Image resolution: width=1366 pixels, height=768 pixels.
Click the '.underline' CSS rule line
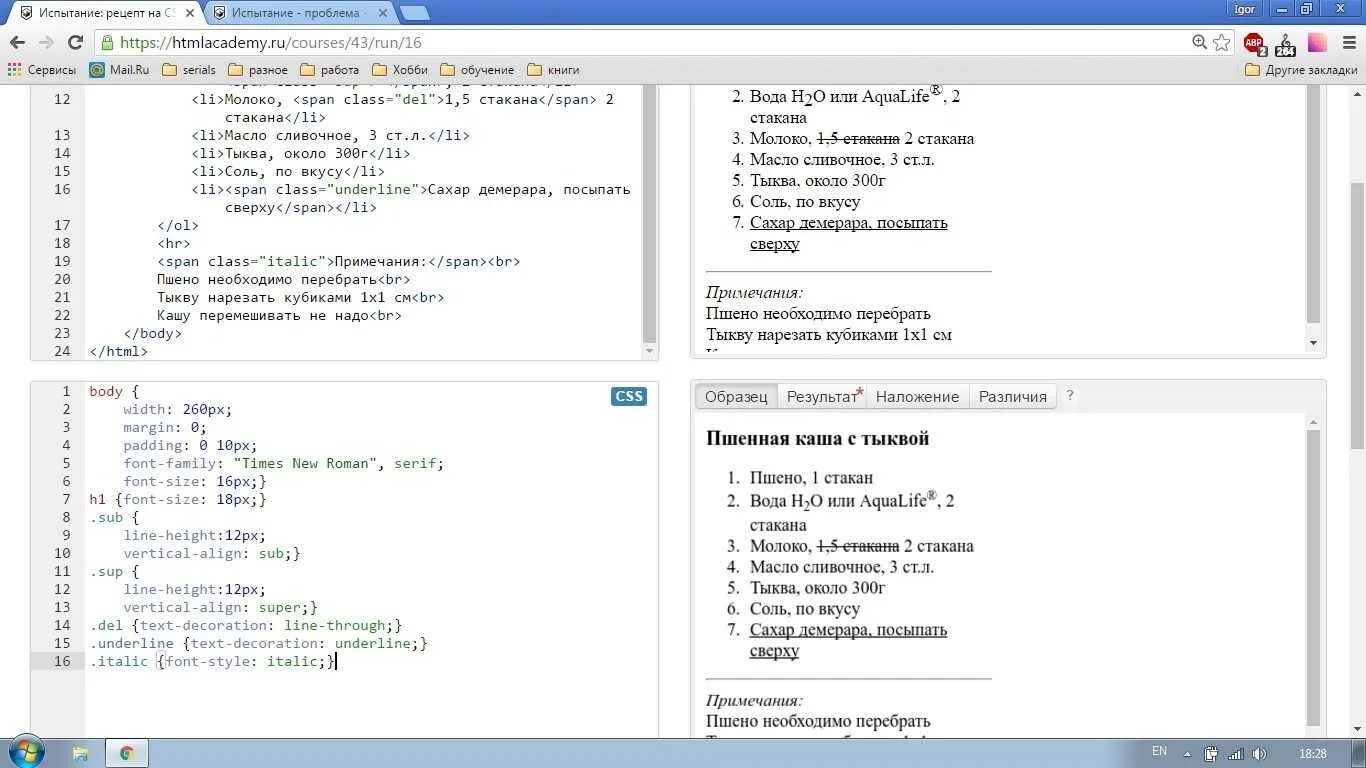pos(258,643)
